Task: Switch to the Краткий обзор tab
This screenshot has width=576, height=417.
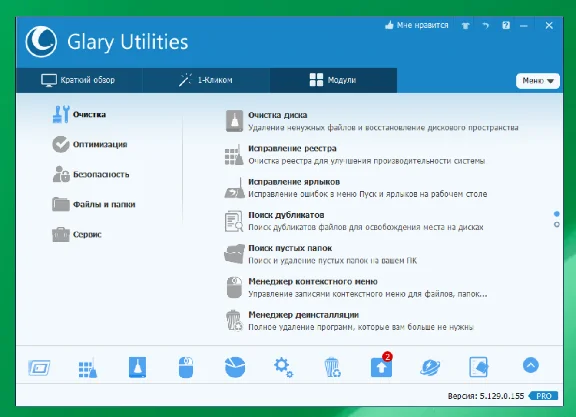Action: click(x=79, y=80)
